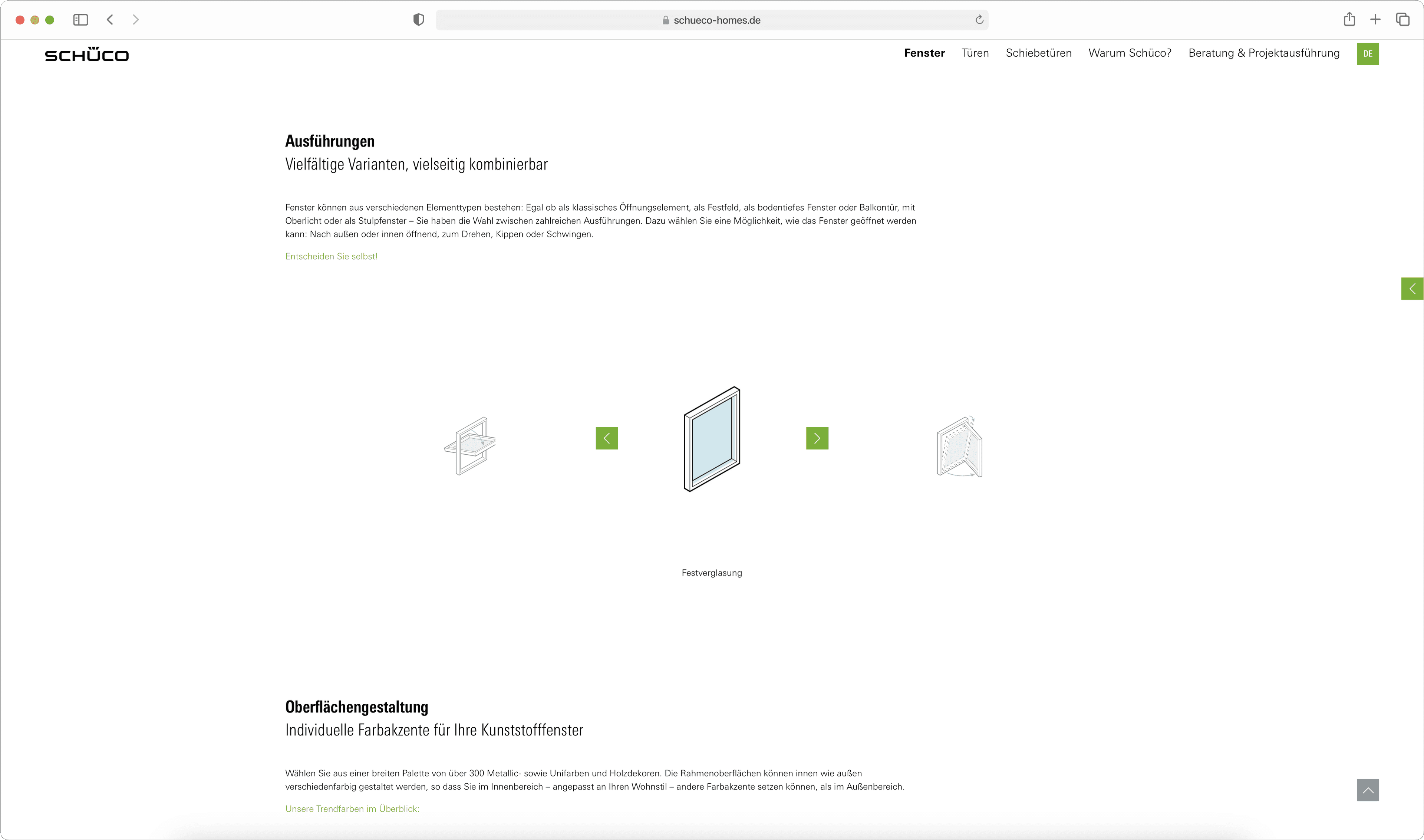Open the DE language selector
1424x840 pixels.
coord(1367,54)
